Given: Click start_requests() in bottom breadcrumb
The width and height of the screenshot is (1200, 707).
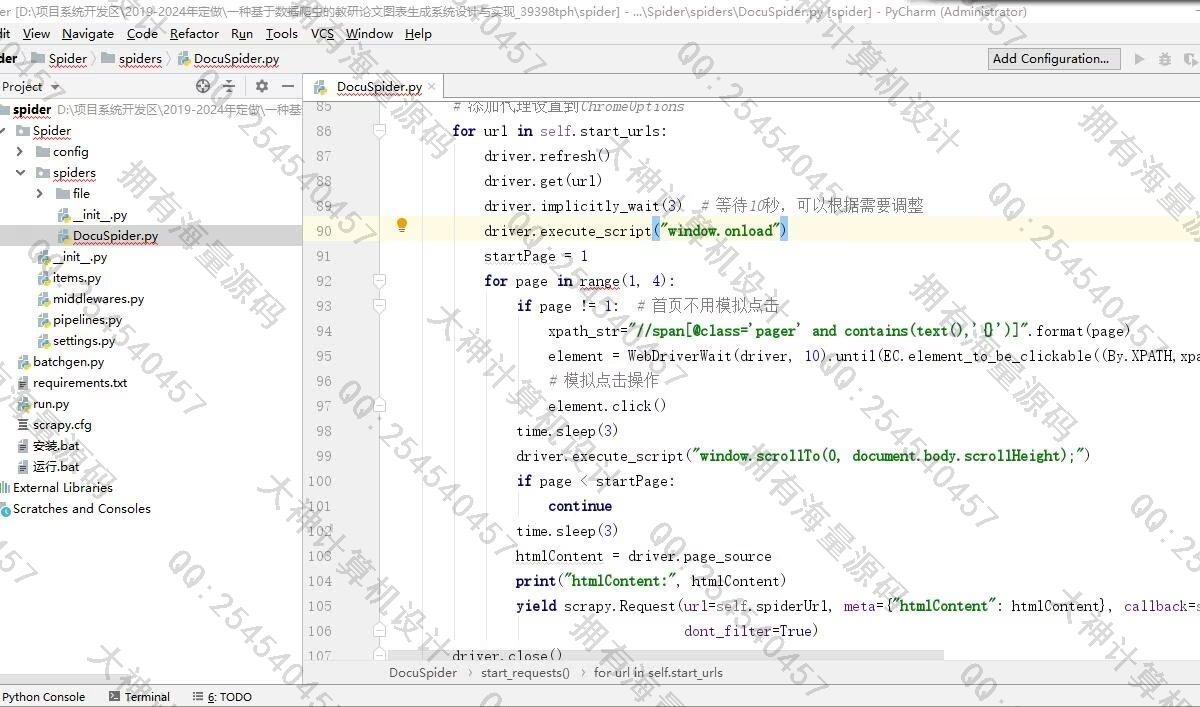Looking at the screenshot, I should 525,673.
